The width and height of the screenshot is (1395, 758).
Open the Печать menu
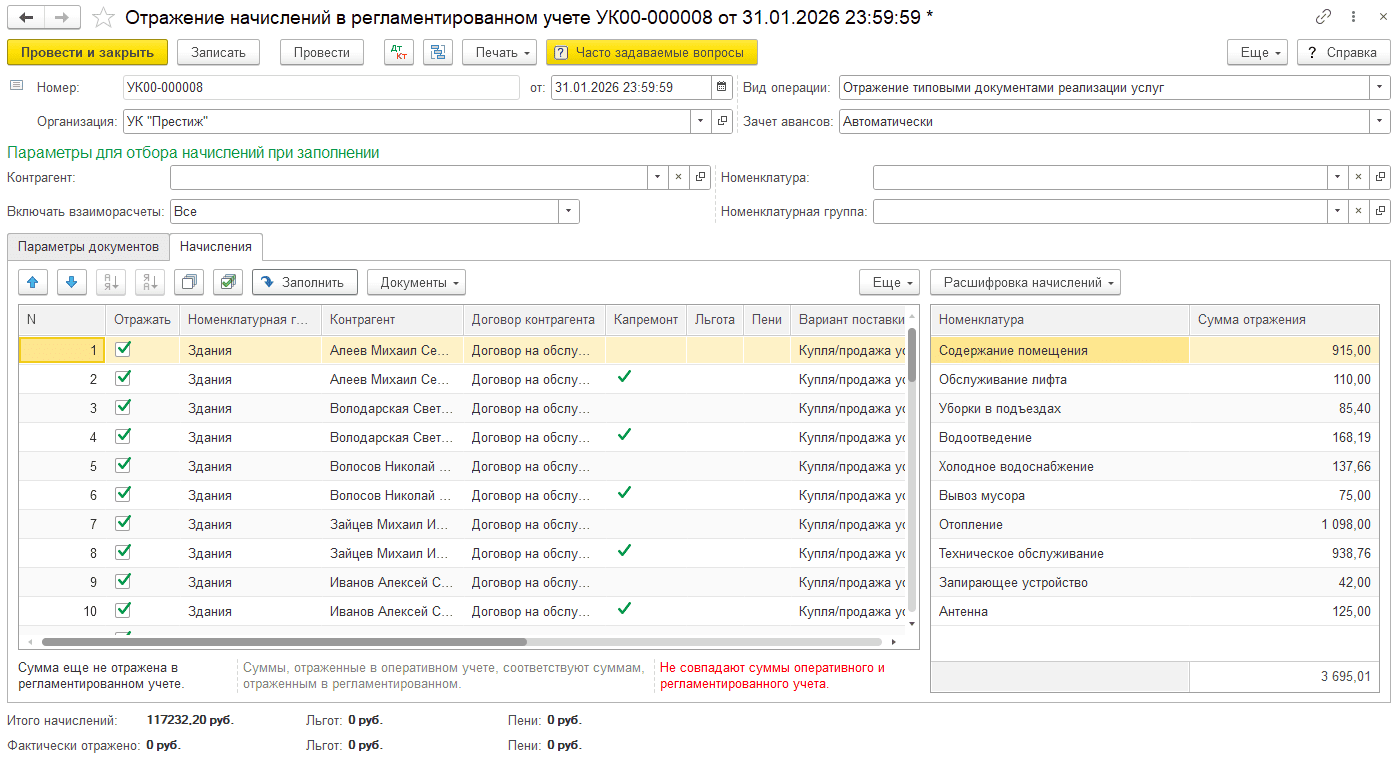tap(499, 53)
